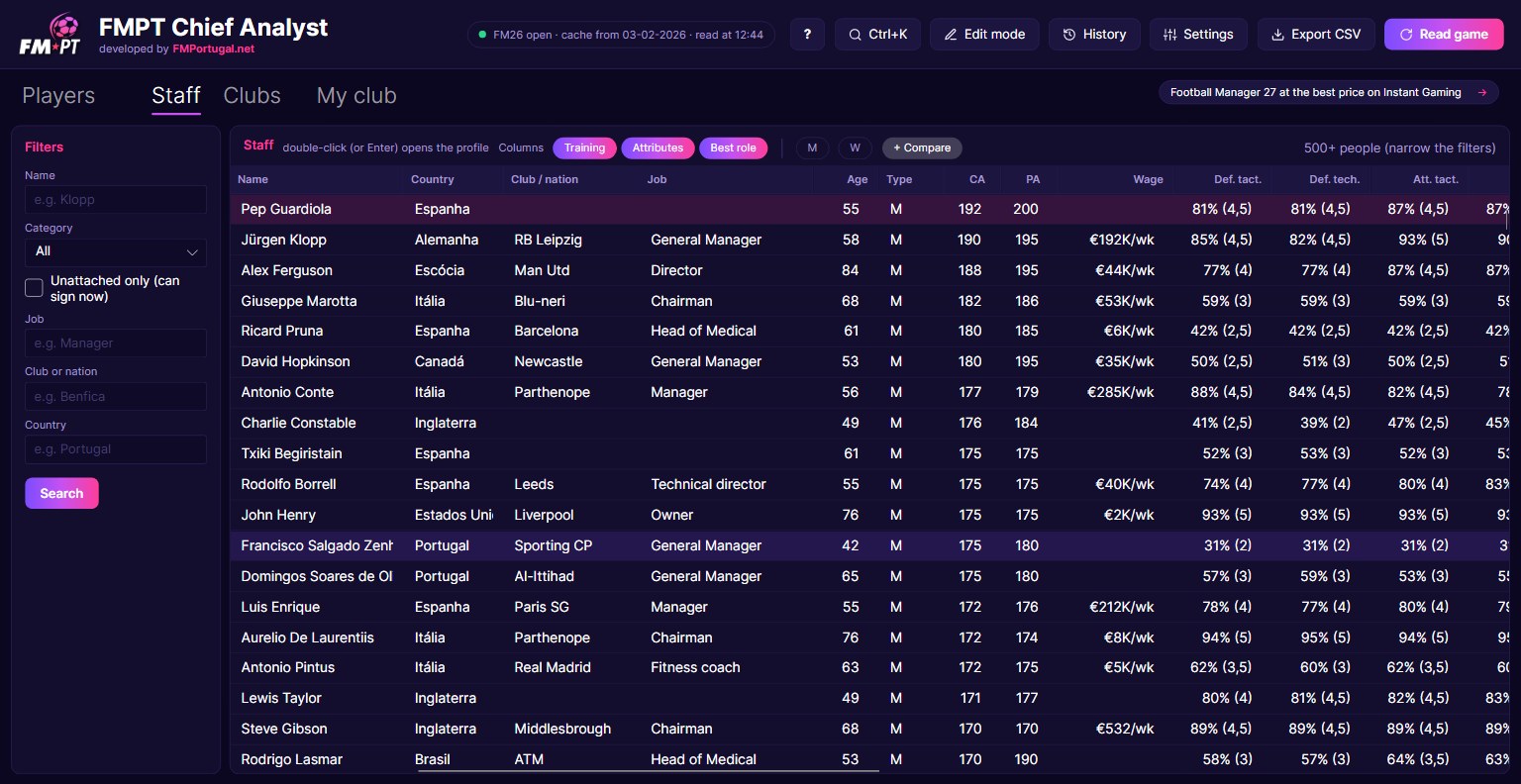Visit the FMPortugal.net link

click(214, 49)
